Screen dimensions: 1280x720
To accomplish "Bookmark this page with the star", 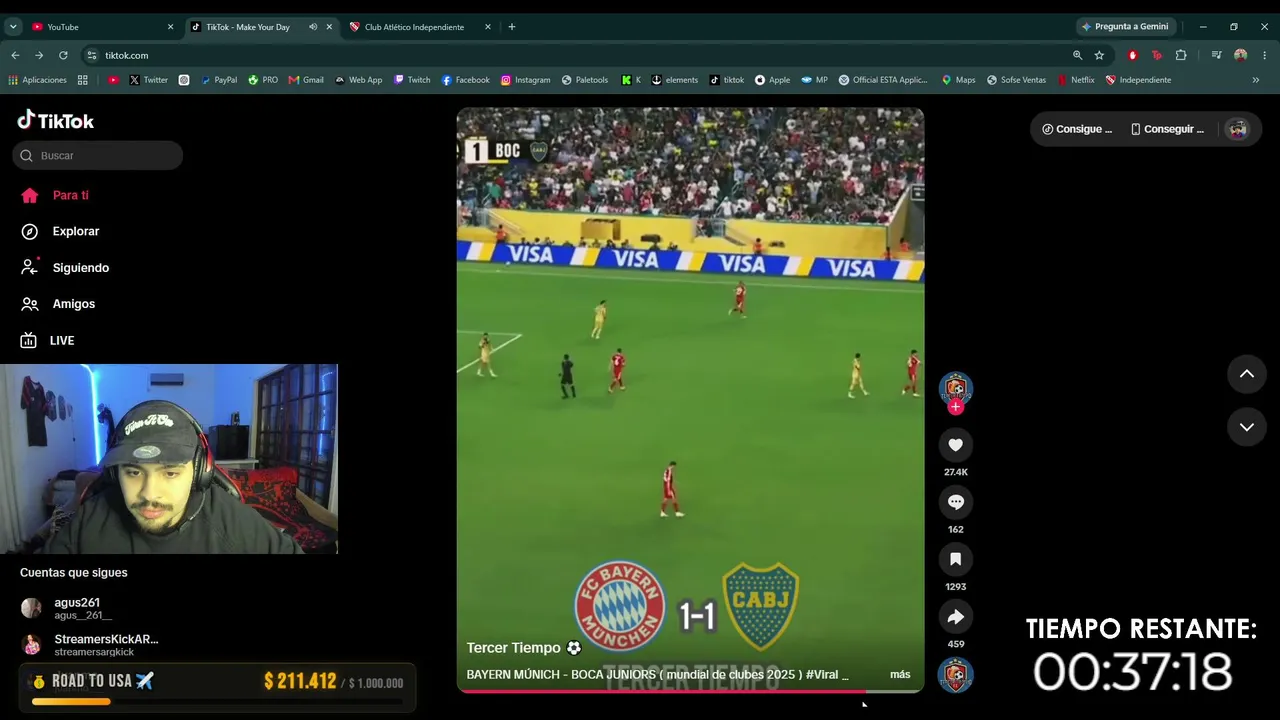I will click(1099, 55).
